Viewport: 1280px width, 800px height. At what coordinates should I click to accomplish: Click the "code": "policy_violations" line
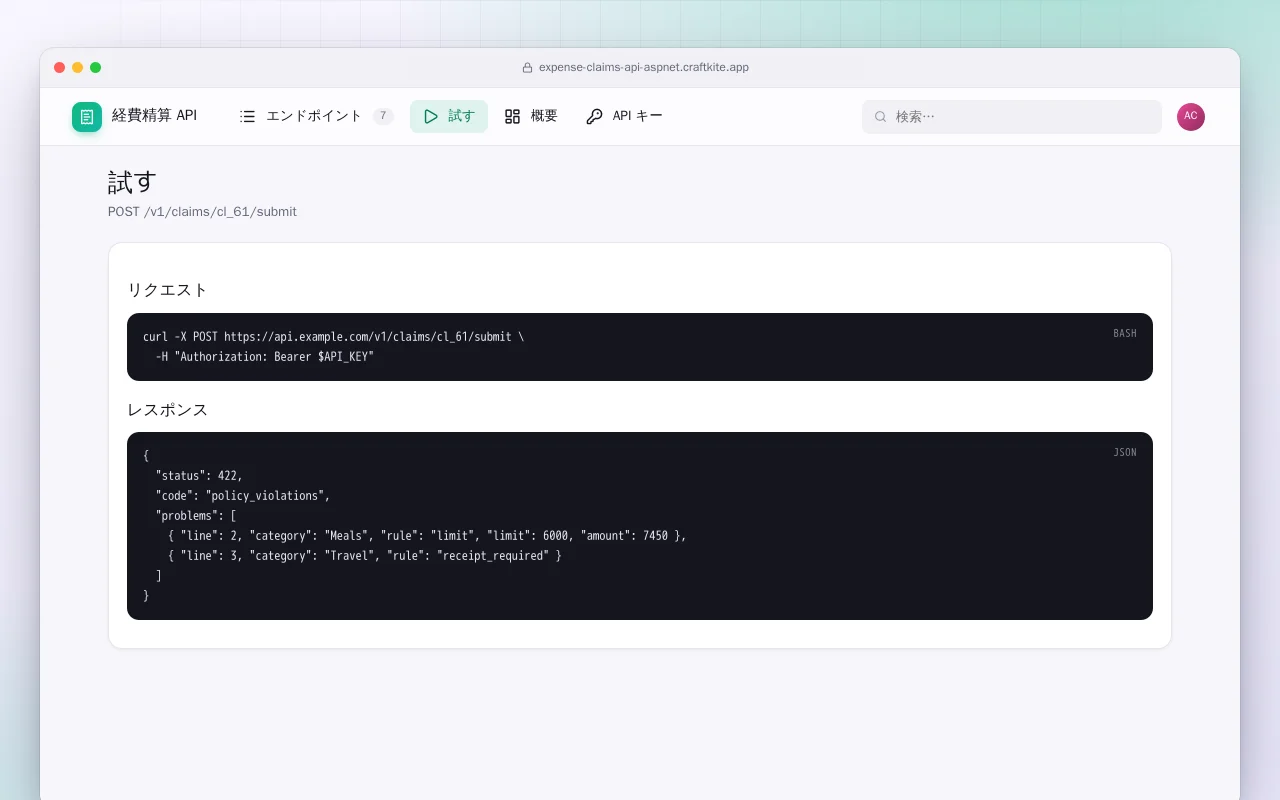point(243,496)
